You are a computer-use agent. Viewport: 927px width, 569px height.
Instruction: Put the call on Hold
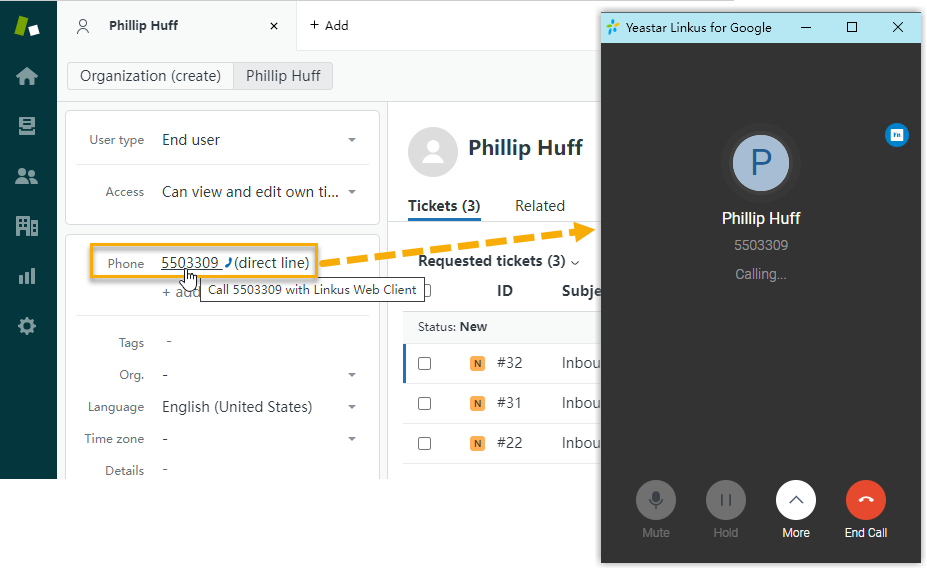tap(726, 500)
